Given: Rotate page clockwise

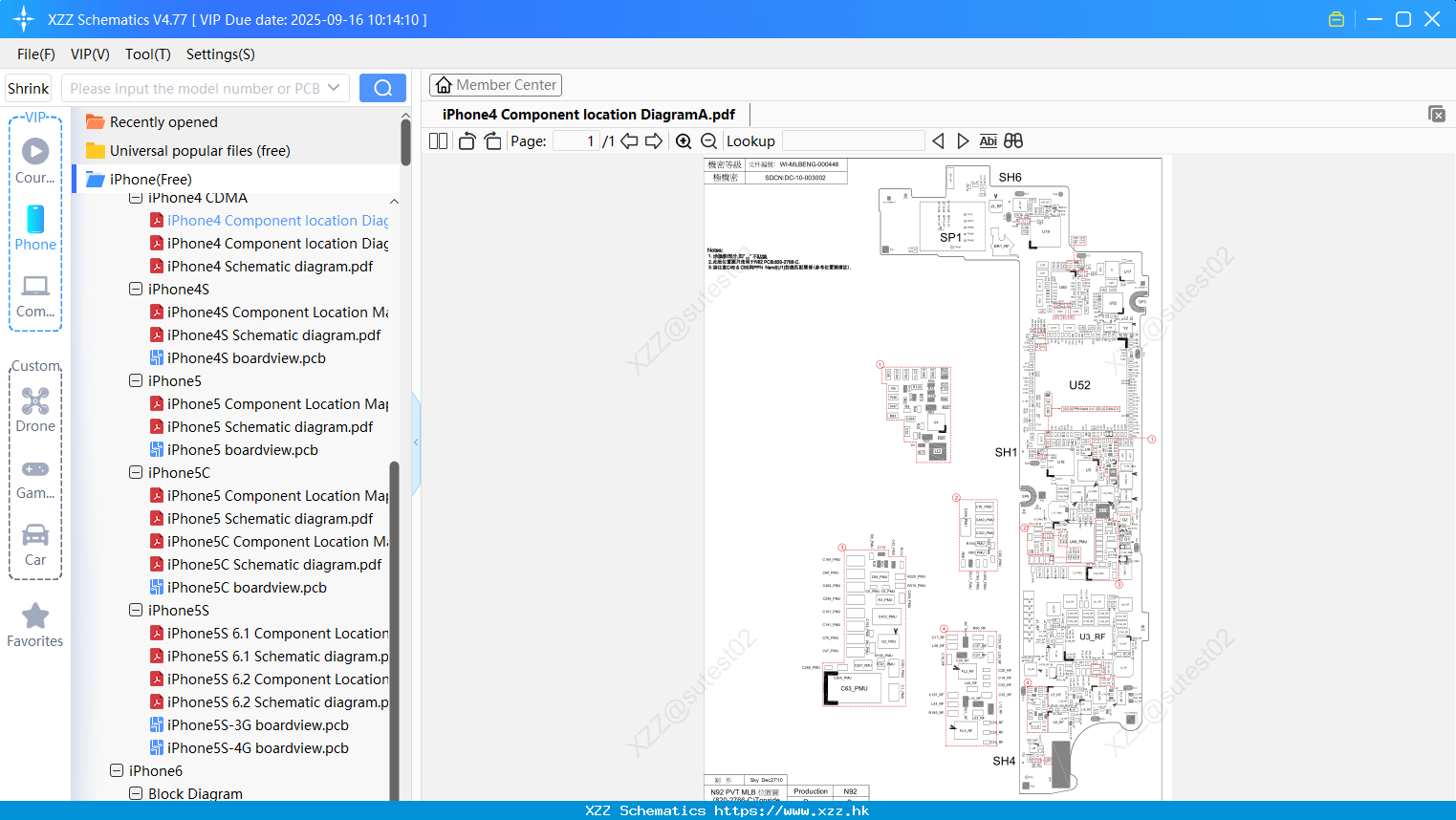Looking at the screenshot, I should pos(492,141).
